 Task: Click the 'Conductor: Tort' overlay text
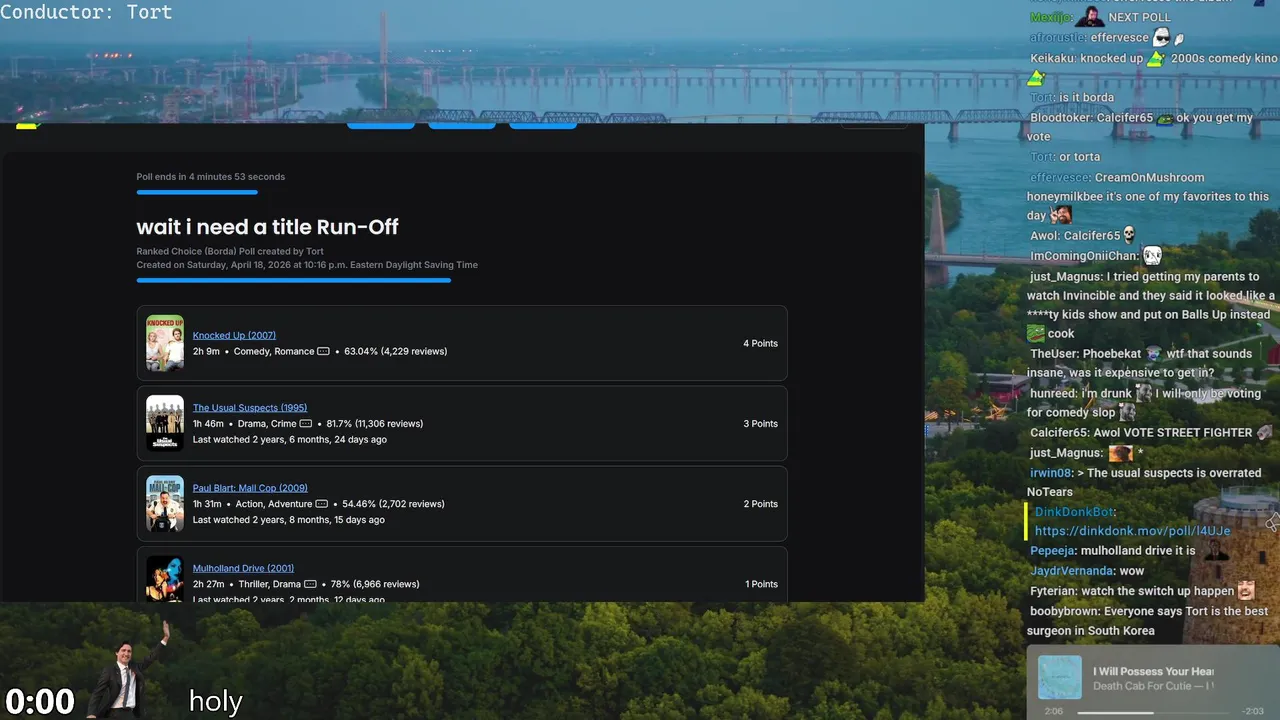(86, 12)
